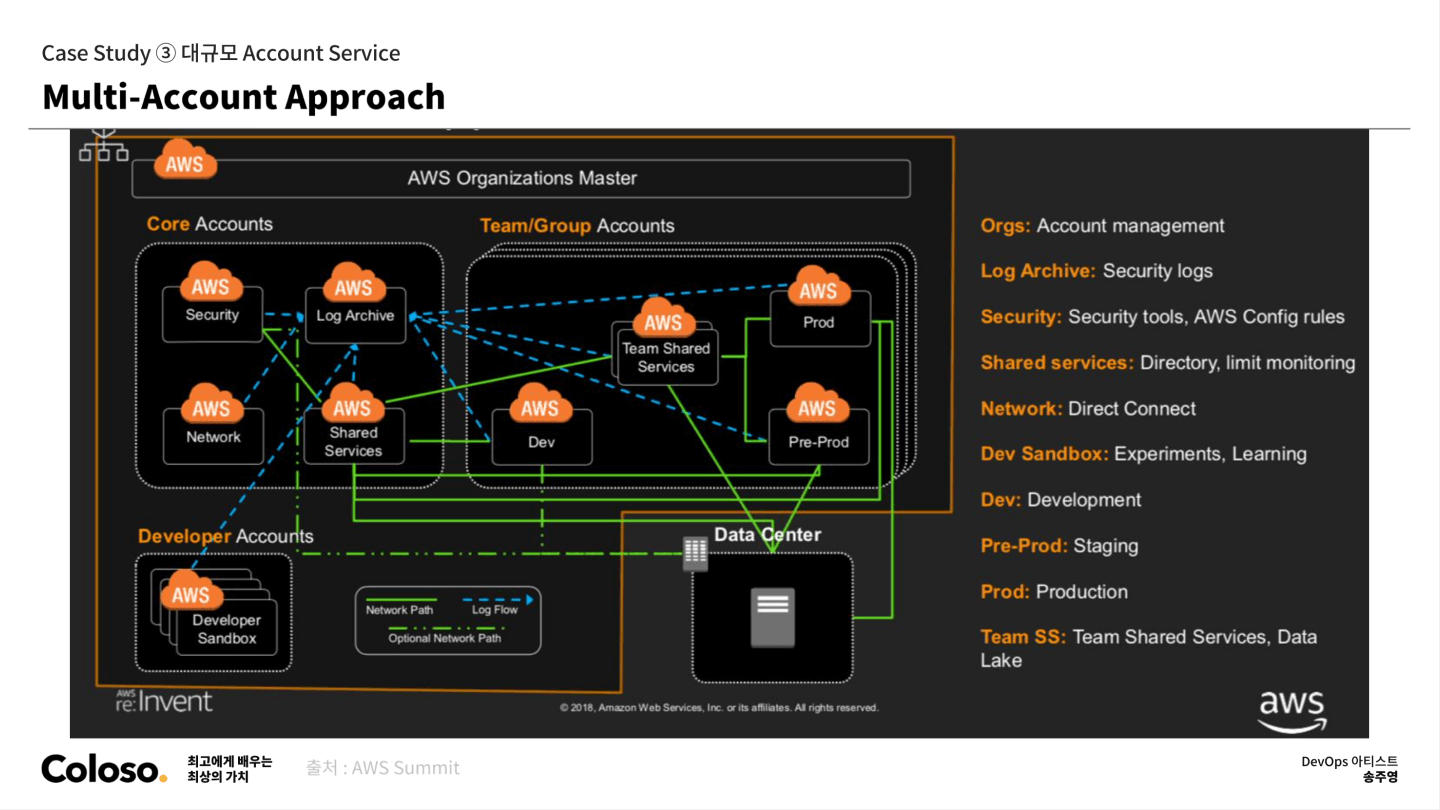Click the Network account box in Core Accounts
The image size is (1440, 810).
click(x=213, y=437)
